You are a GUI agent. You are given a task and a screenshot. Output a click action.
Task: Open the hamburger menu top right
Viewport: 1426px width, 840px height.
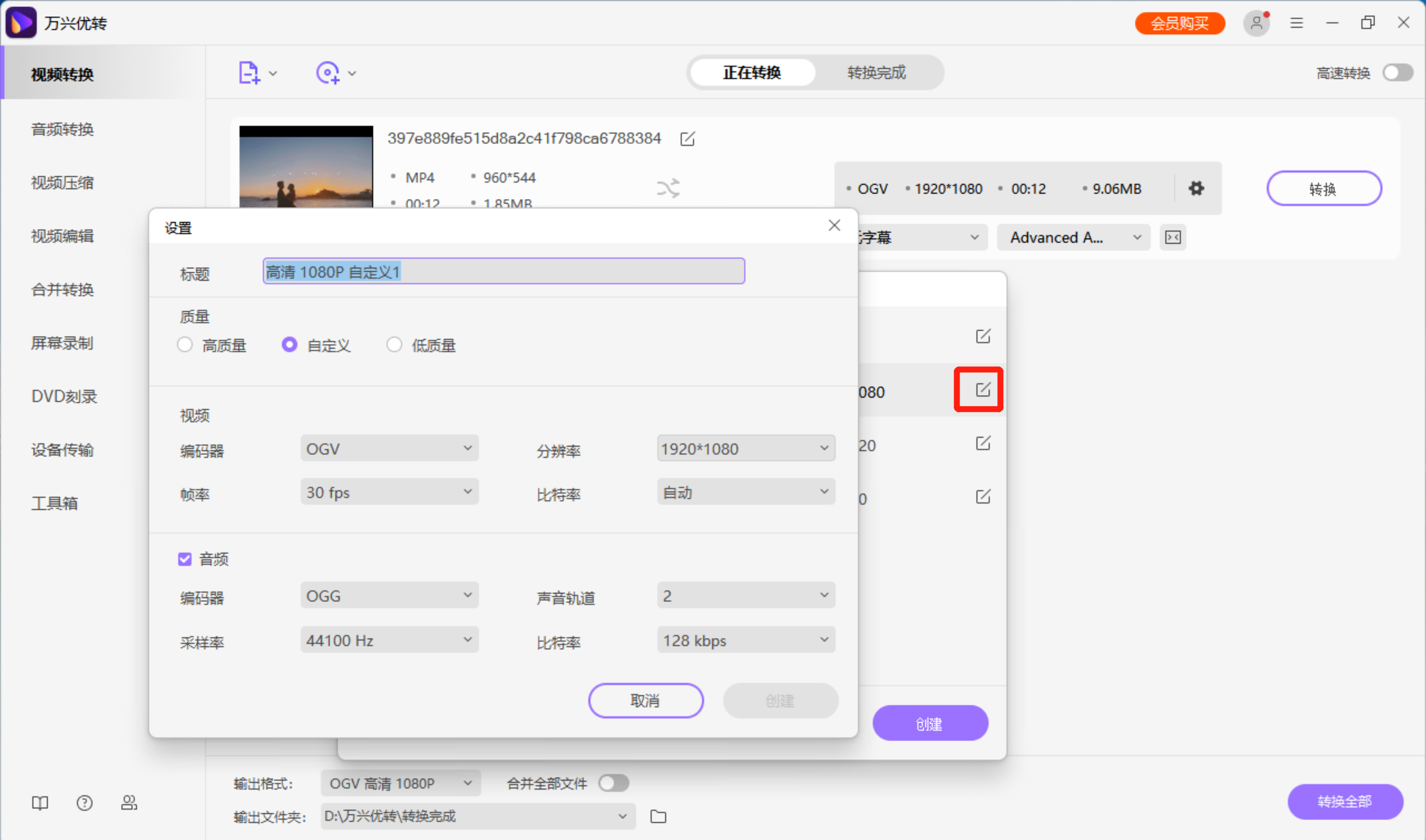[x=1296, y=23]
